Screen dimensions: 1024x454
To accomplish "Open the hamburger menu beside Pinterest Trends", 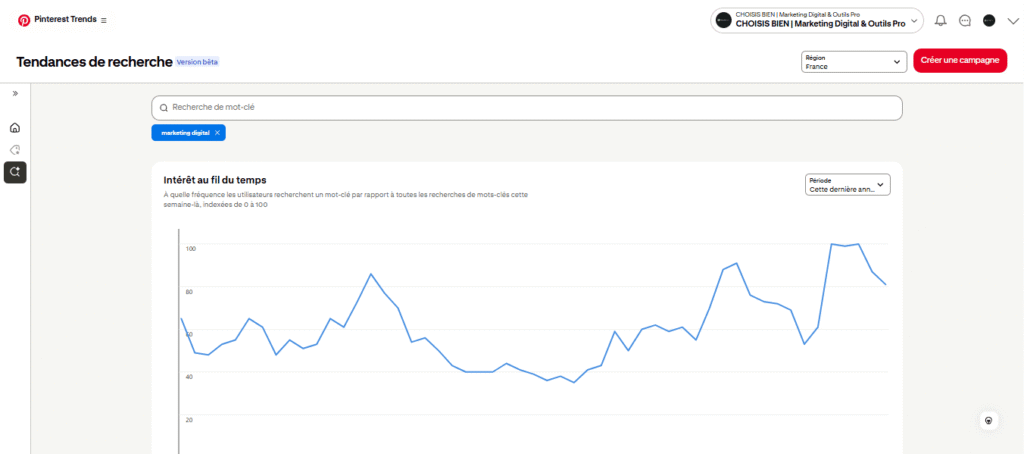I will click(103, 21).
